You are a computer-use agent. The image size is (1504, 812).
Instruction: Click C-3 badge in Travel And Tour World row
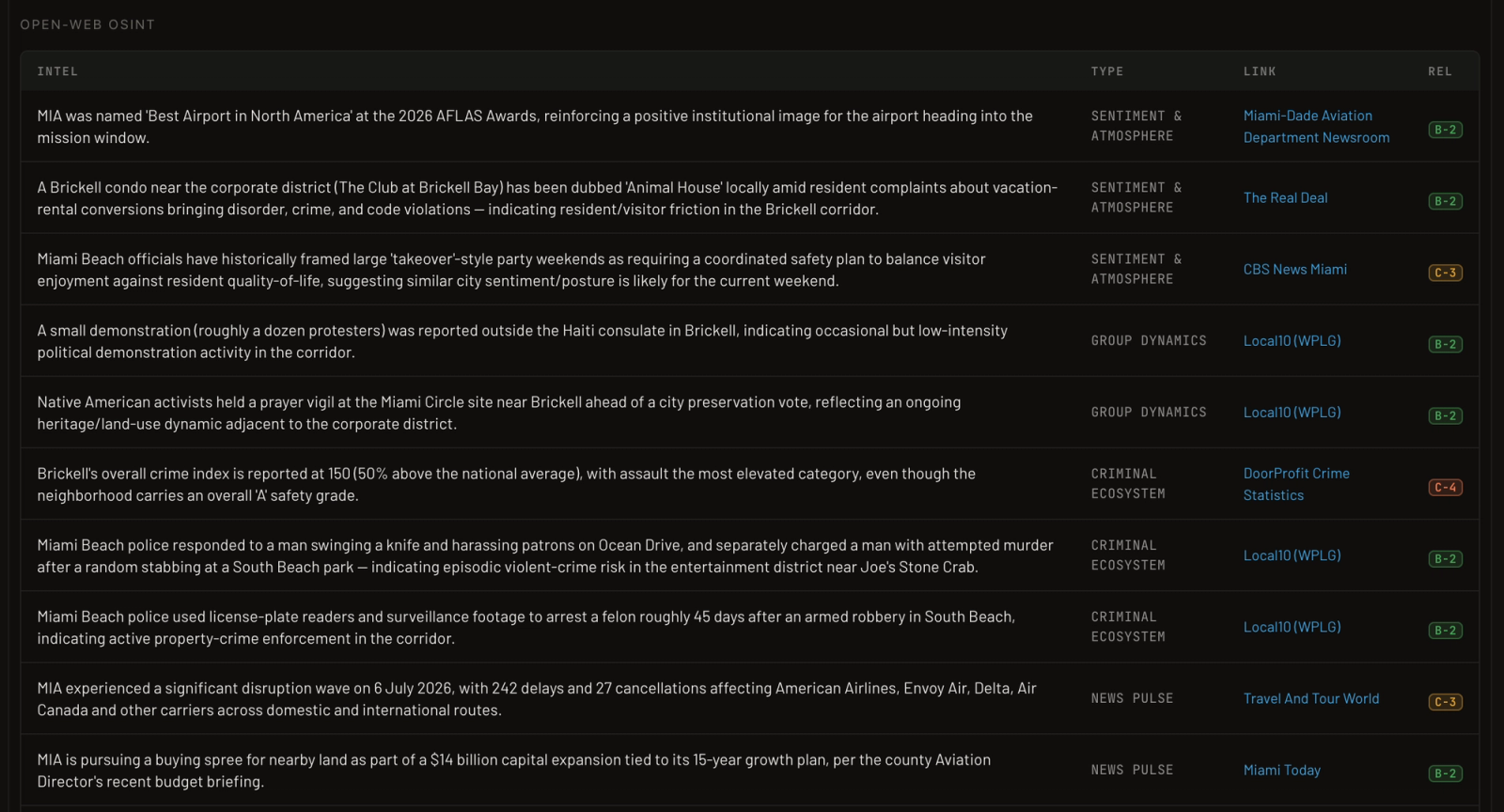(1445, 701)
